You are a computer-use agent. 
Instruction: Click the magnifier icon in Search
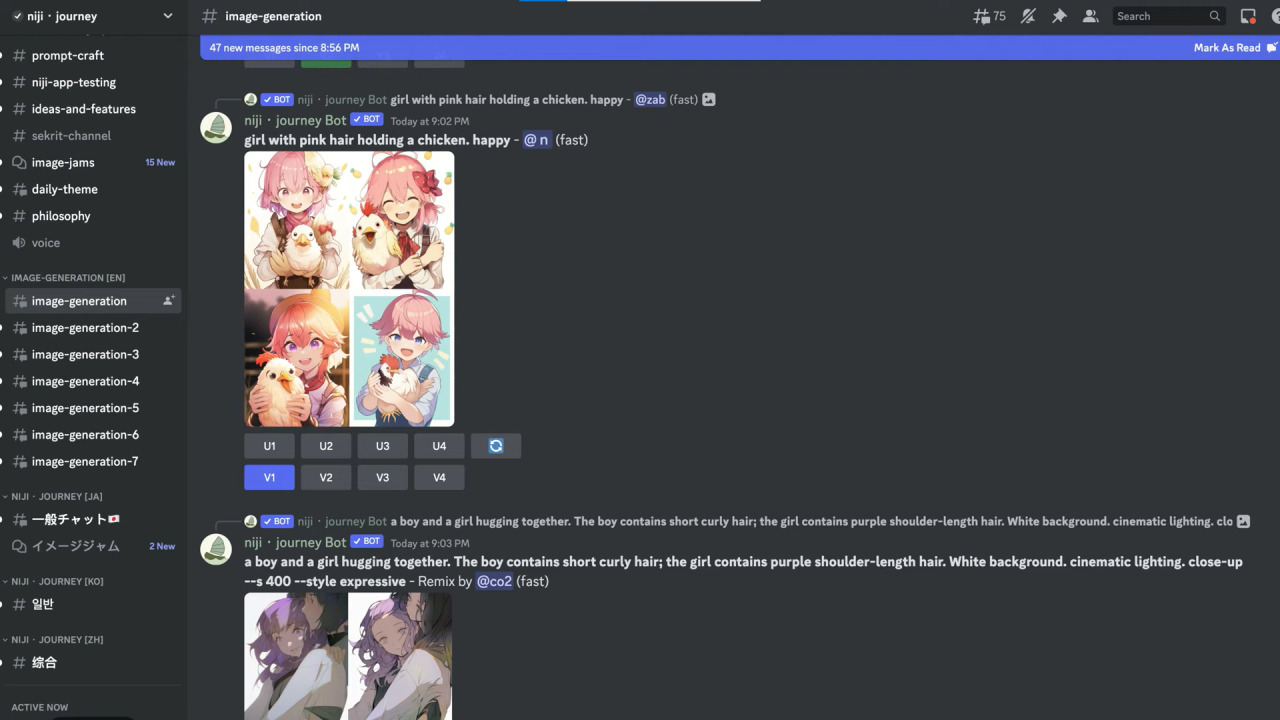[1215, 16]
